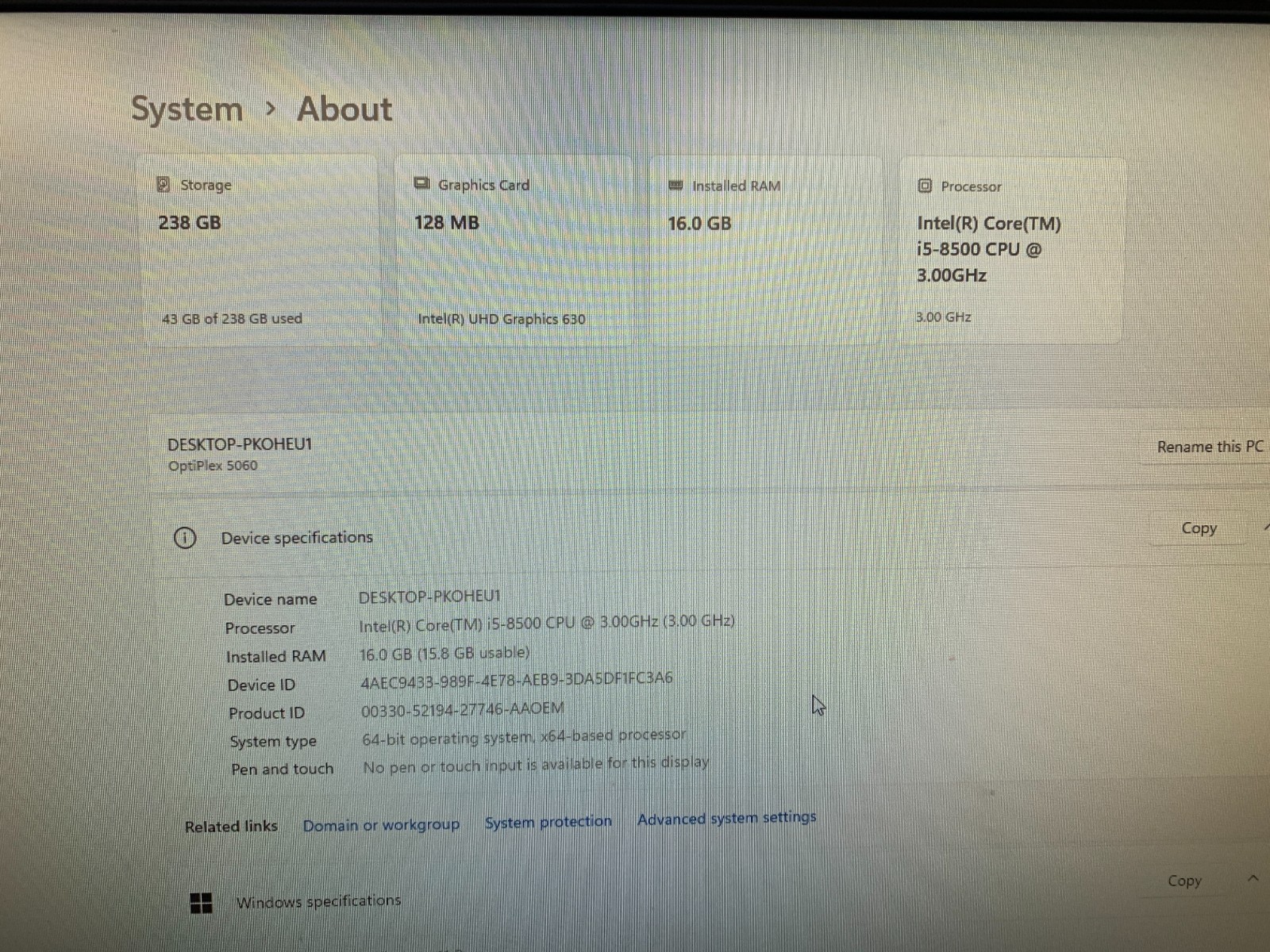Screen dimensions: 1270x952
Task: Collapse the Windows specifications section
Action: (1253, 878)
